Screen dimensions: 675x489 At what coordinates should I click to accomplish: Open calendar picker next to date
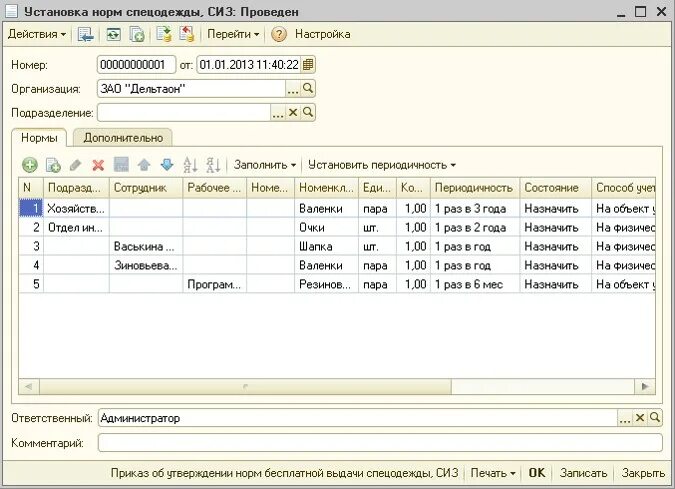tap(308, 65)
